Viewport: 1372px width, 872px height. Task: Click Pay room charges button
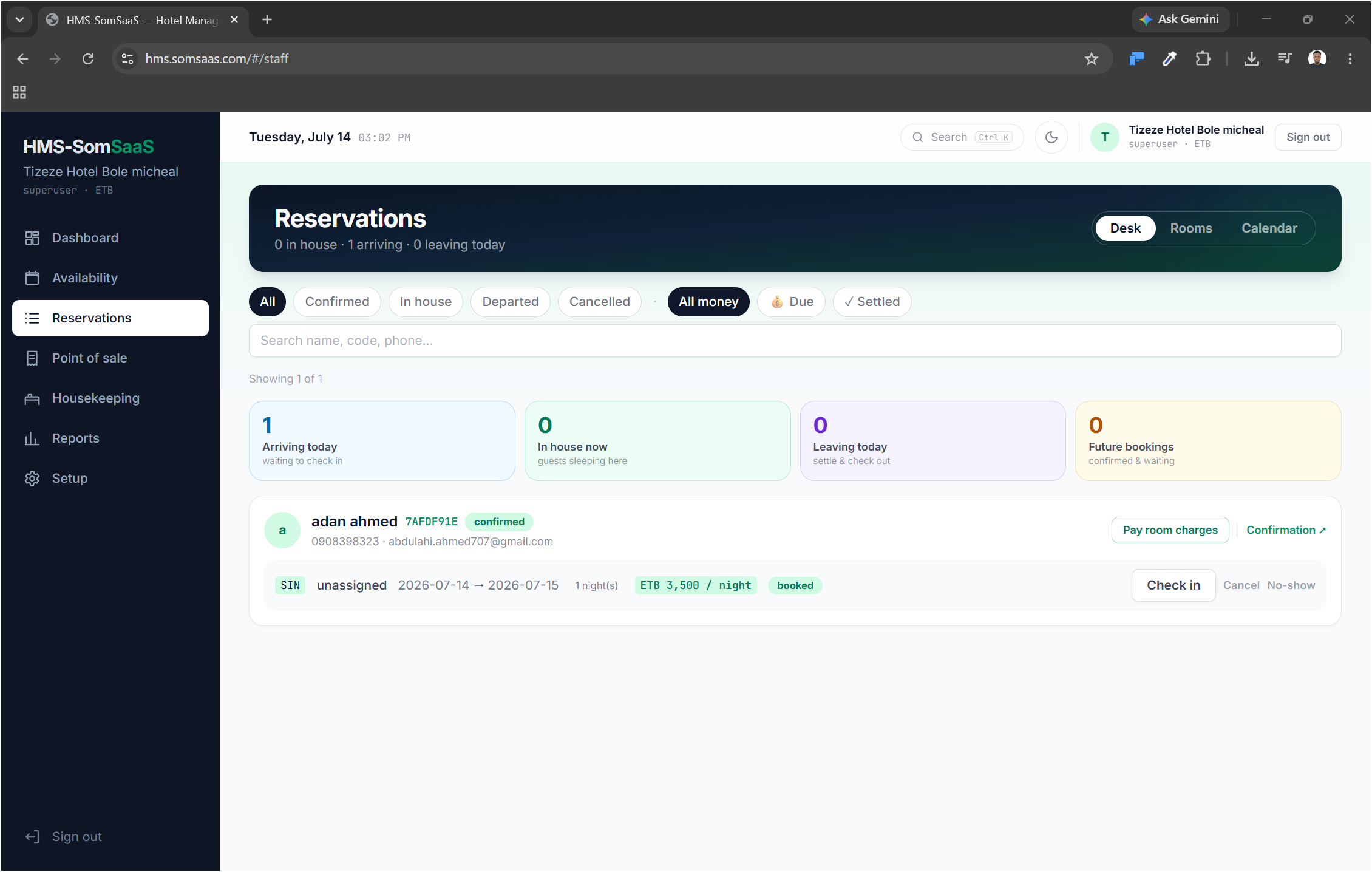pos(1170,530)
